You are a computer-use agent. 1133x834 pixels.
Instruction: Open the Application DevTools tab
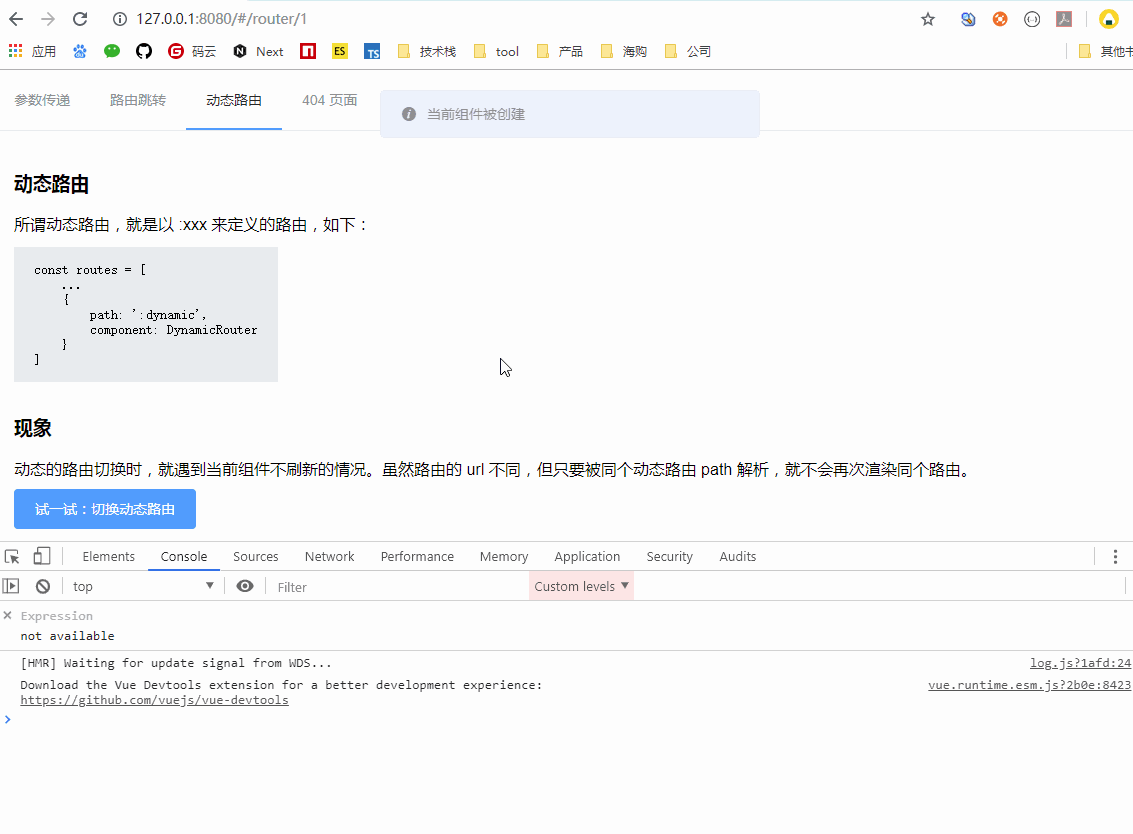coord(587,556)
